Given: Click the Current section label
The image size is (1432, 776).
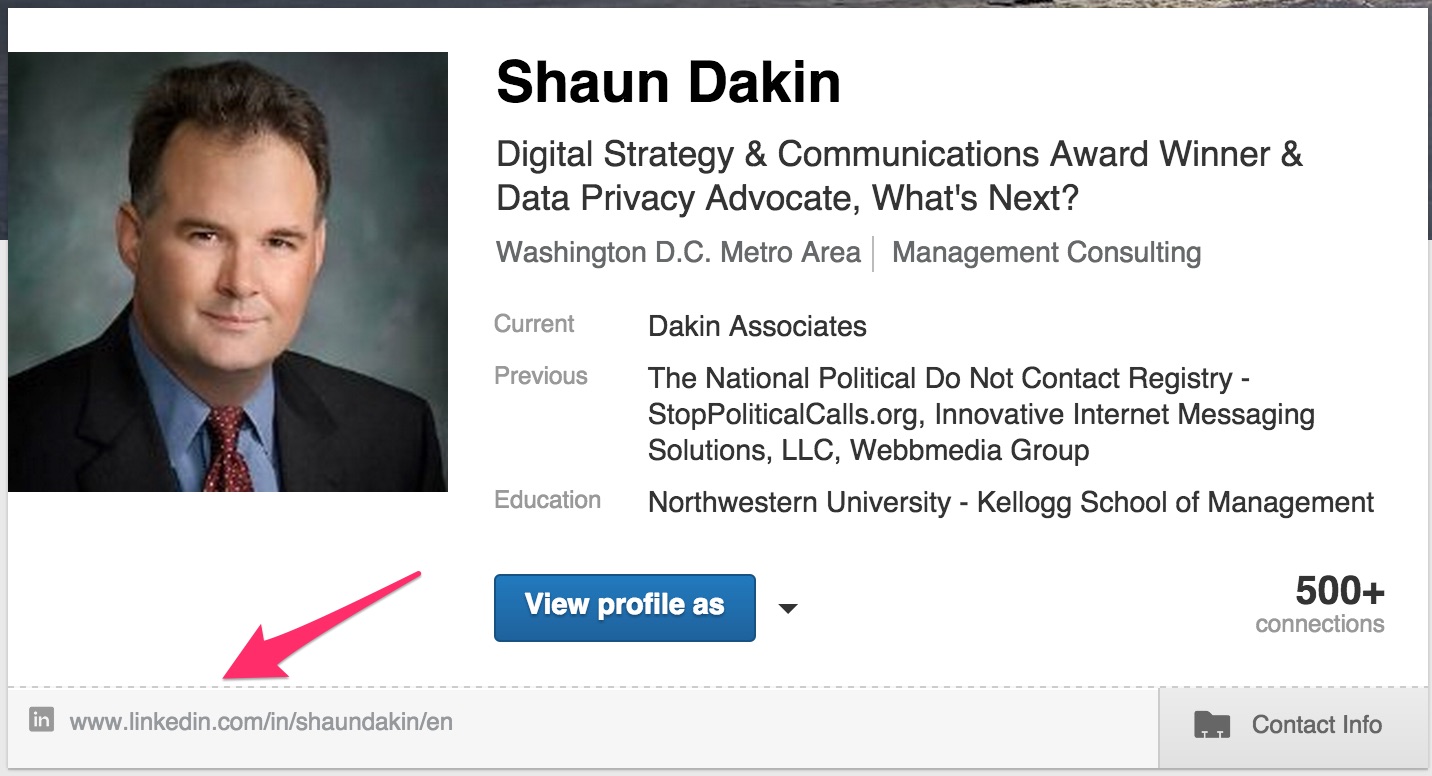Looking at the screenshot, I should 534,324.
